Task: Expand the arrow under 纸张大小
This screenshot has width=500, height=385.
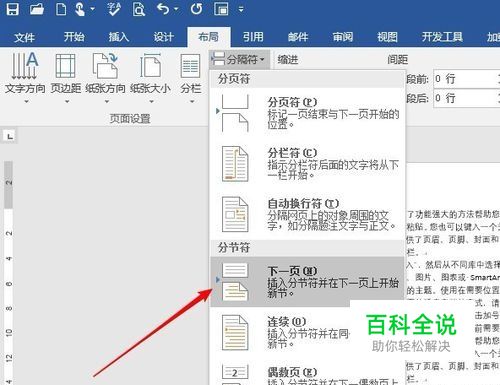Action: point(151,101)
